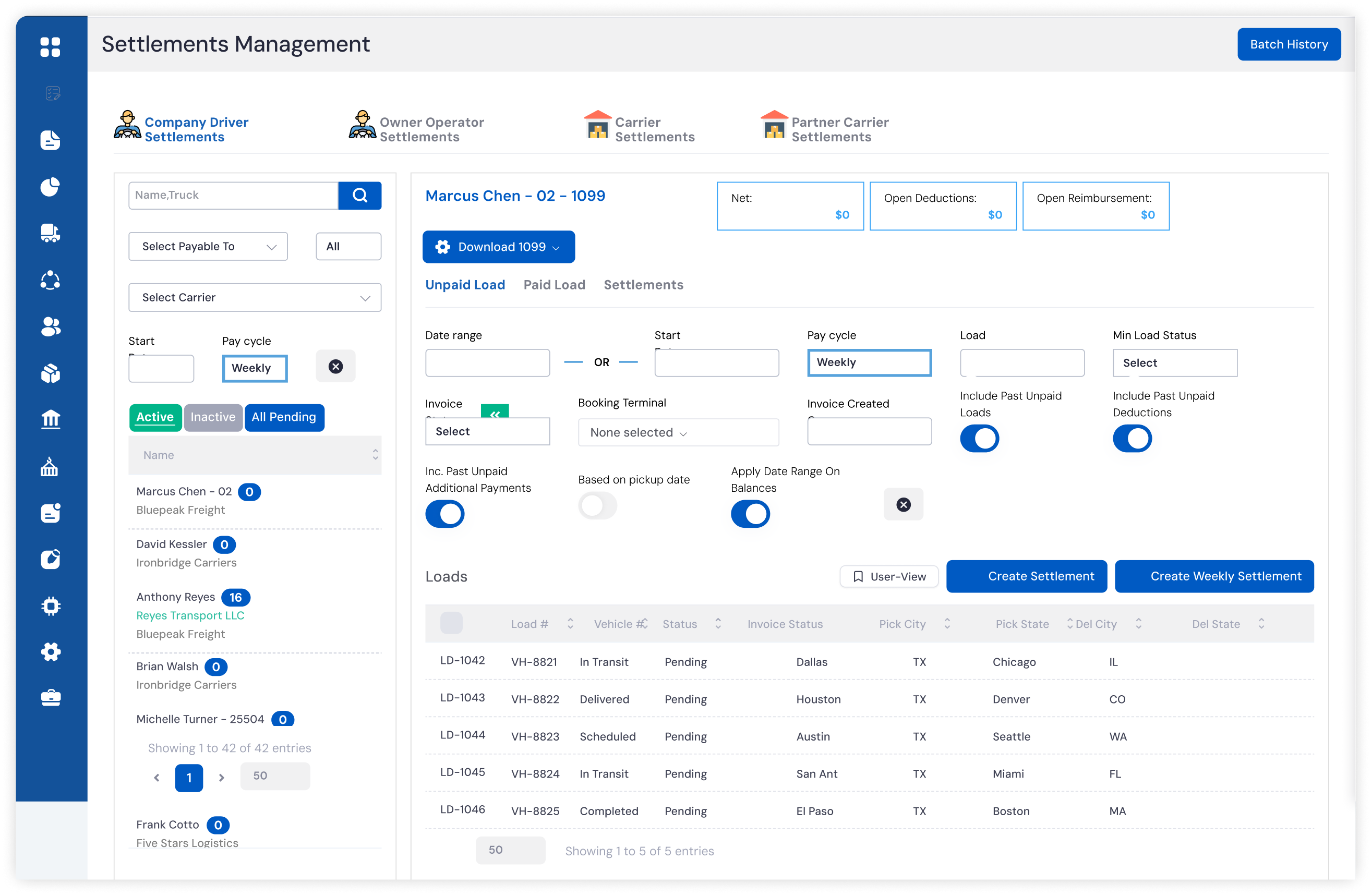Switch to Company Driver Settlements tab
The height and width of the screenshot is (896, 1372).
click(x=182, y=128)
